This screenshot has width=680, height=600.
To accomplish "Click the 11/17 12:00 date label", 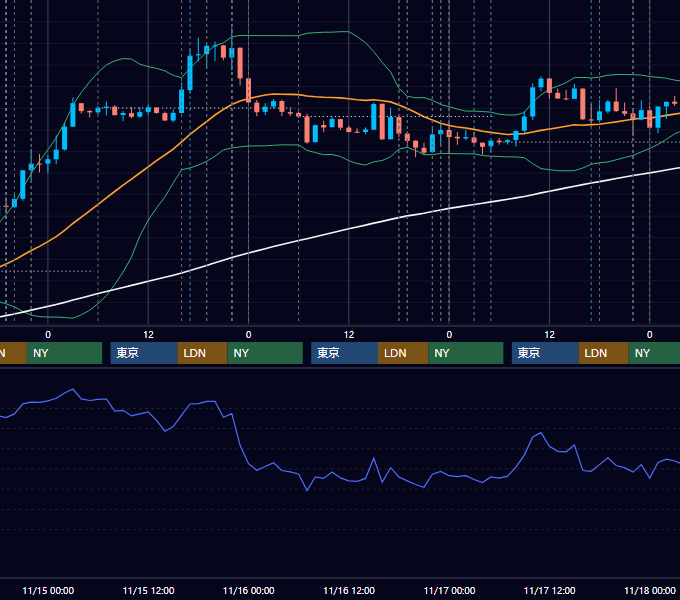I will tap(549, 590).
